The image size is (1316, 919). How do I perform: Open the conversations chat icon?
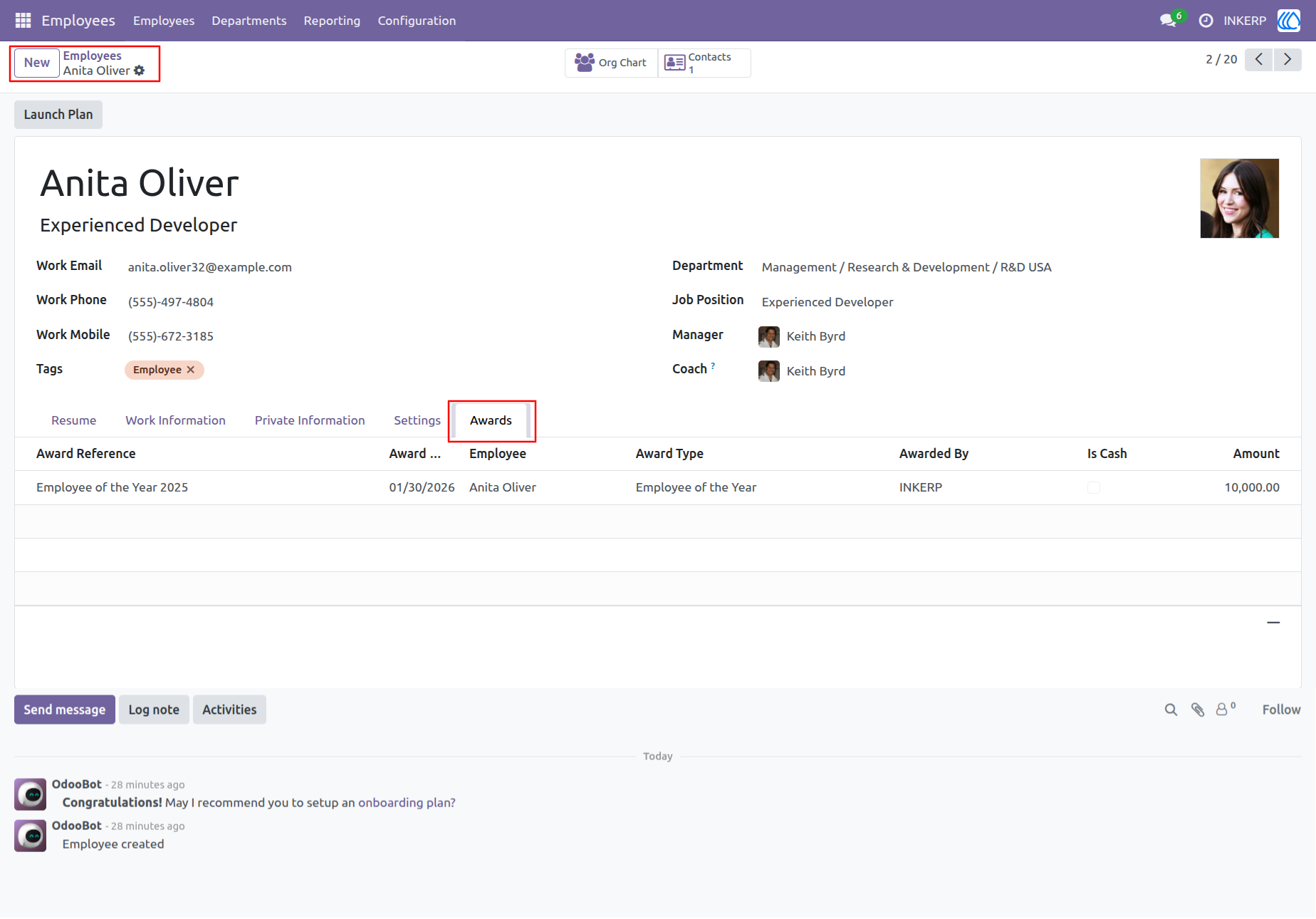(x=1168, y=21)
